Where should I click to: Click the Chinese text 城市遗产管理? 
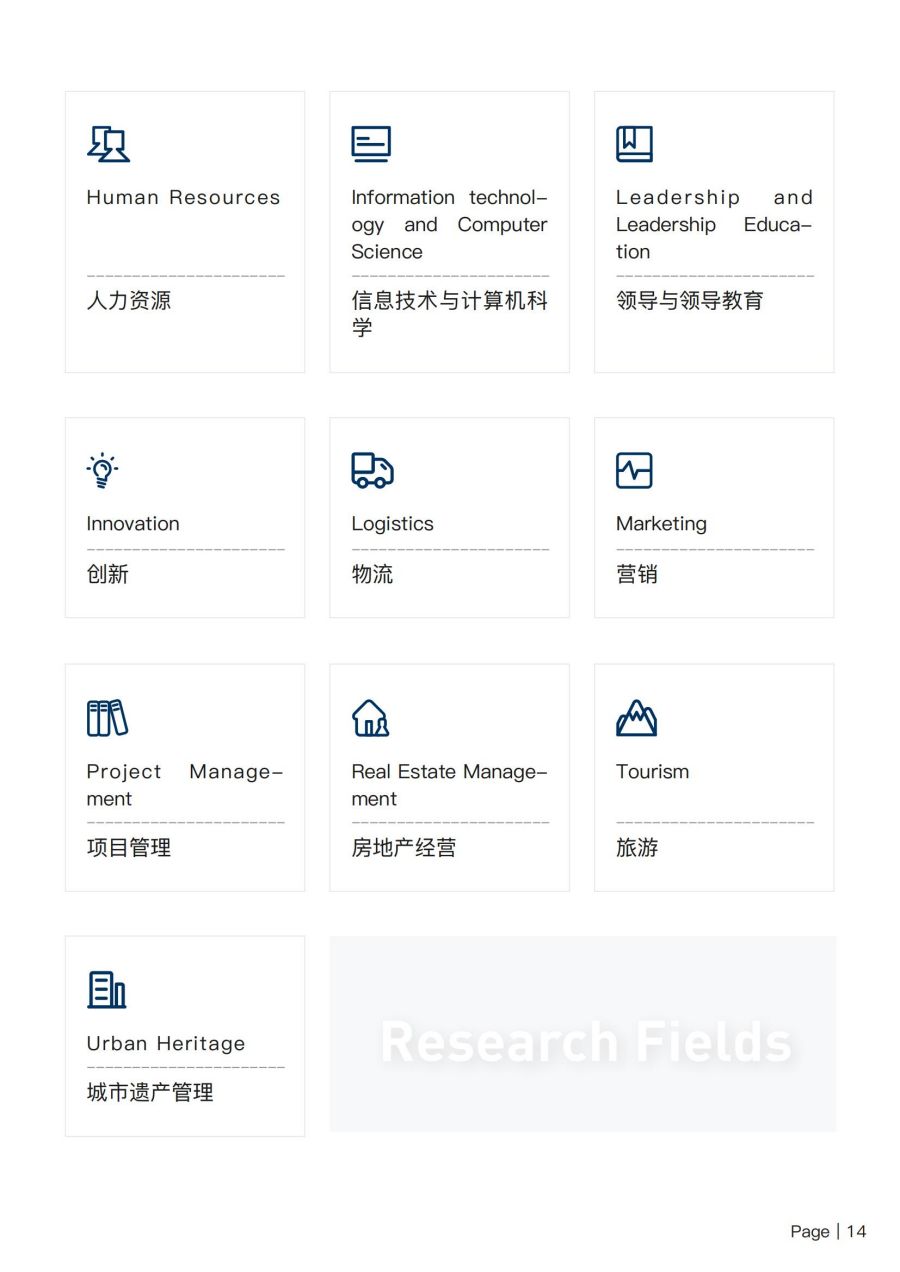(x=150, y=1093)
